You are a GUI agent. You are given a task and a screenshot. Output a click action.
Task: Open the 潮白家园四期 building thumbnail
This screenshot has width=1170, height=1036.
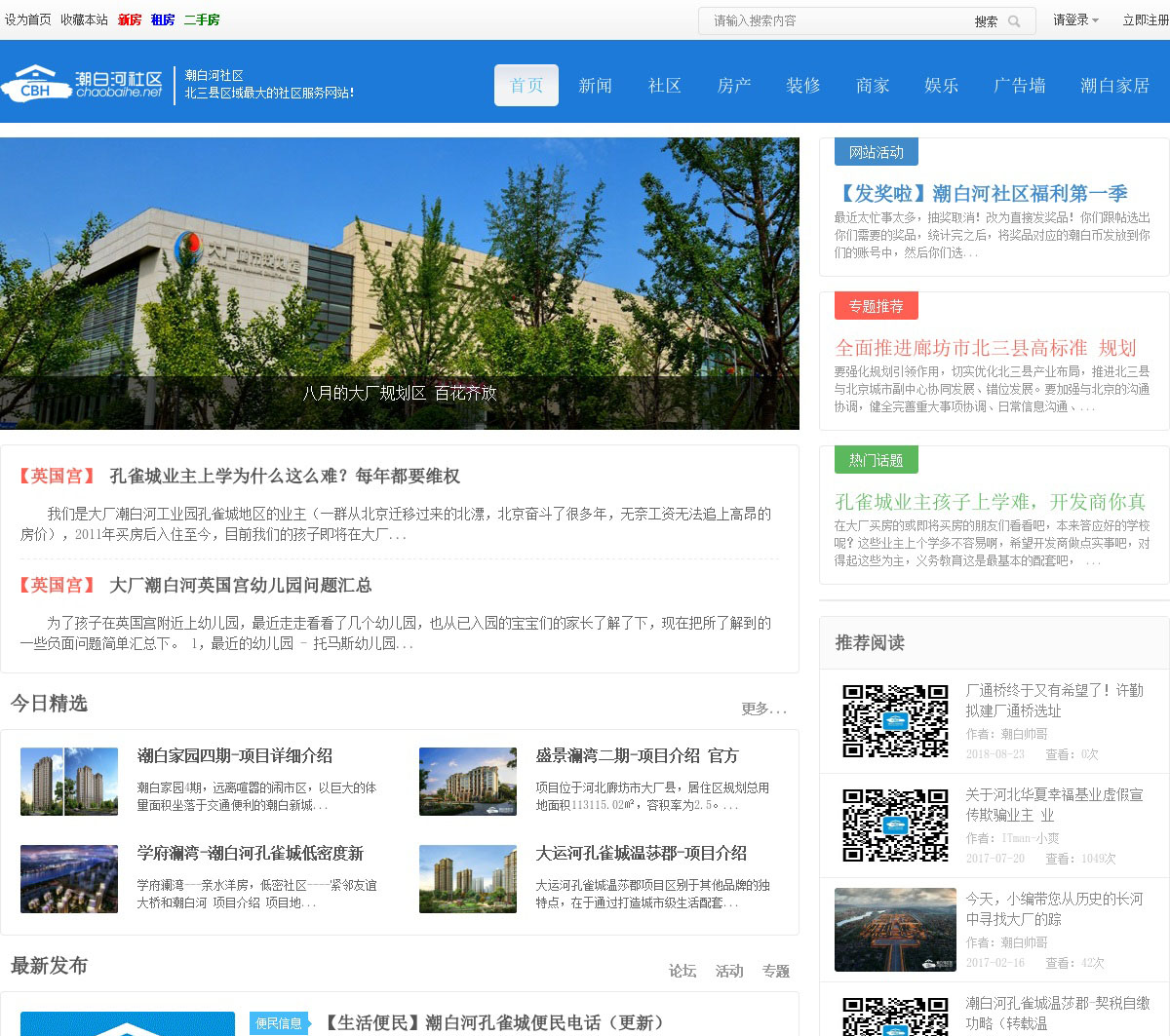click(69, 782)
